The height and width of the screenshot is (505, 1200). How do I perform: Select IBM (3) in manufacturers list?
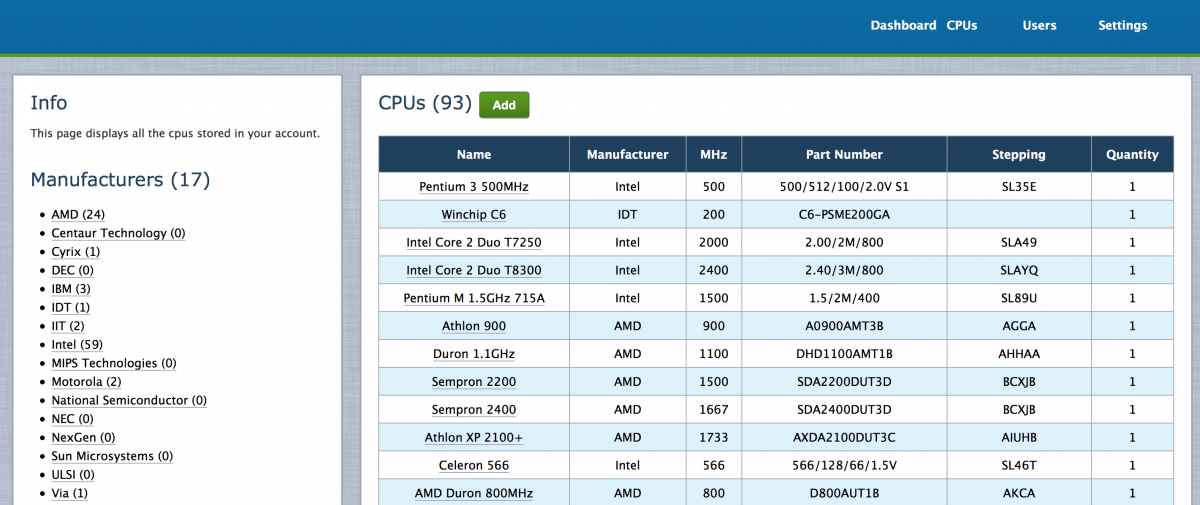tap(71, 289)
